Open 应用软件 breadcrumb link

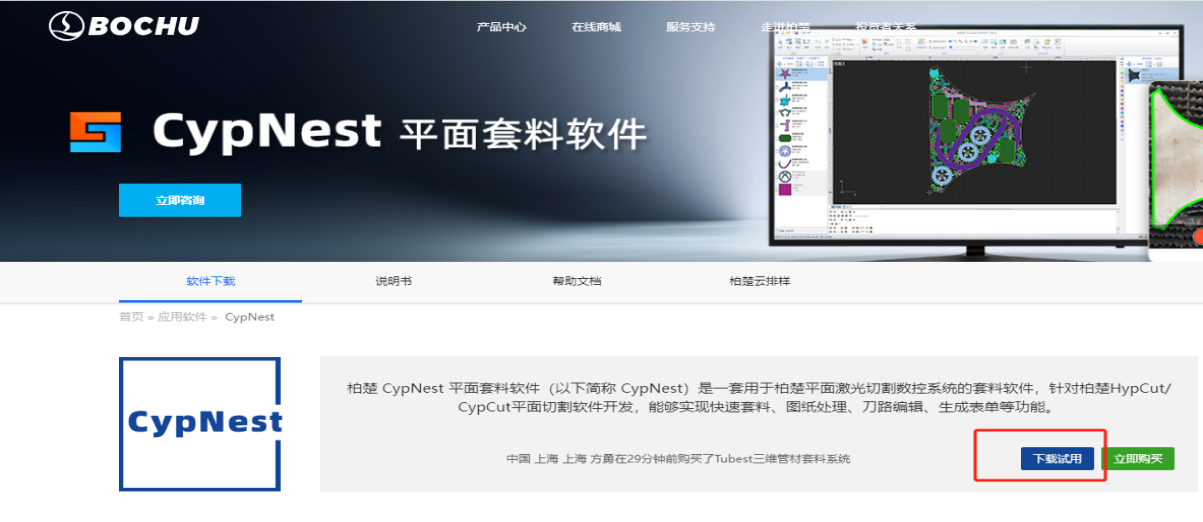click(x=182, y=316)
